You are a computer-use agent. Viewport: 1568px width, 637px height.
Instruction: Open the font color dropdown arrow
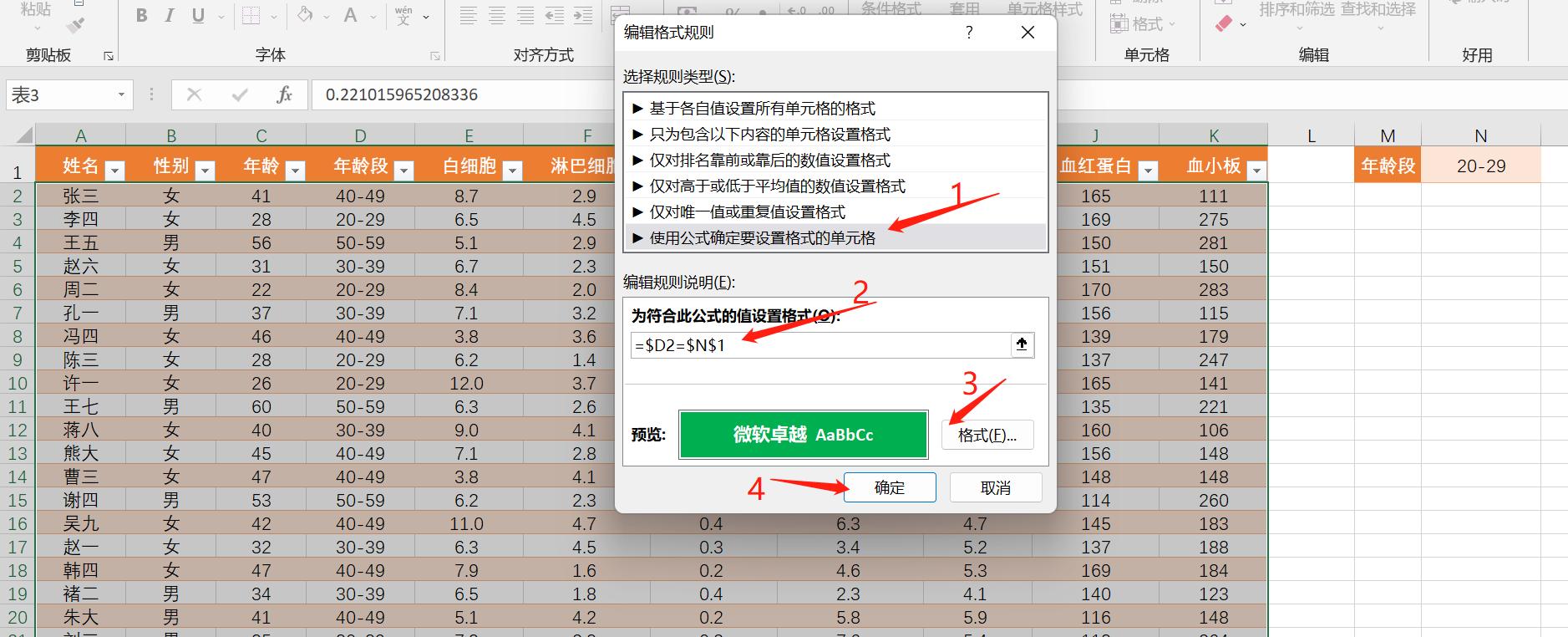coord(373,17)
